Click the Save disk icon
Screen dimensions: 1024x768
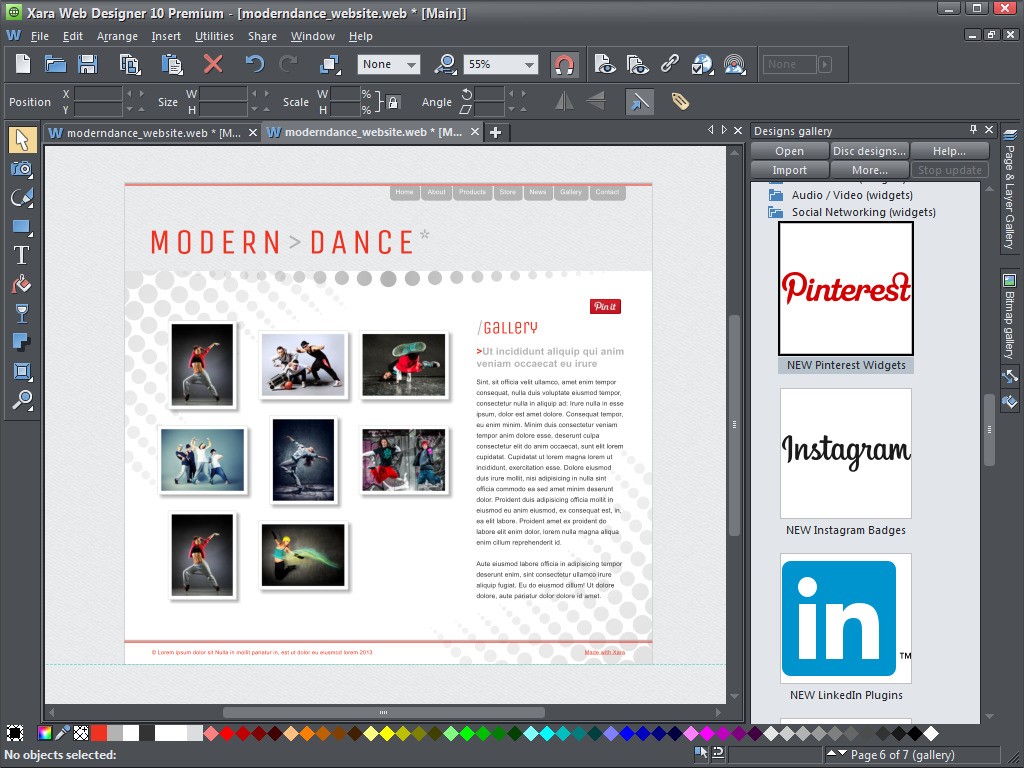click(88, 65)
